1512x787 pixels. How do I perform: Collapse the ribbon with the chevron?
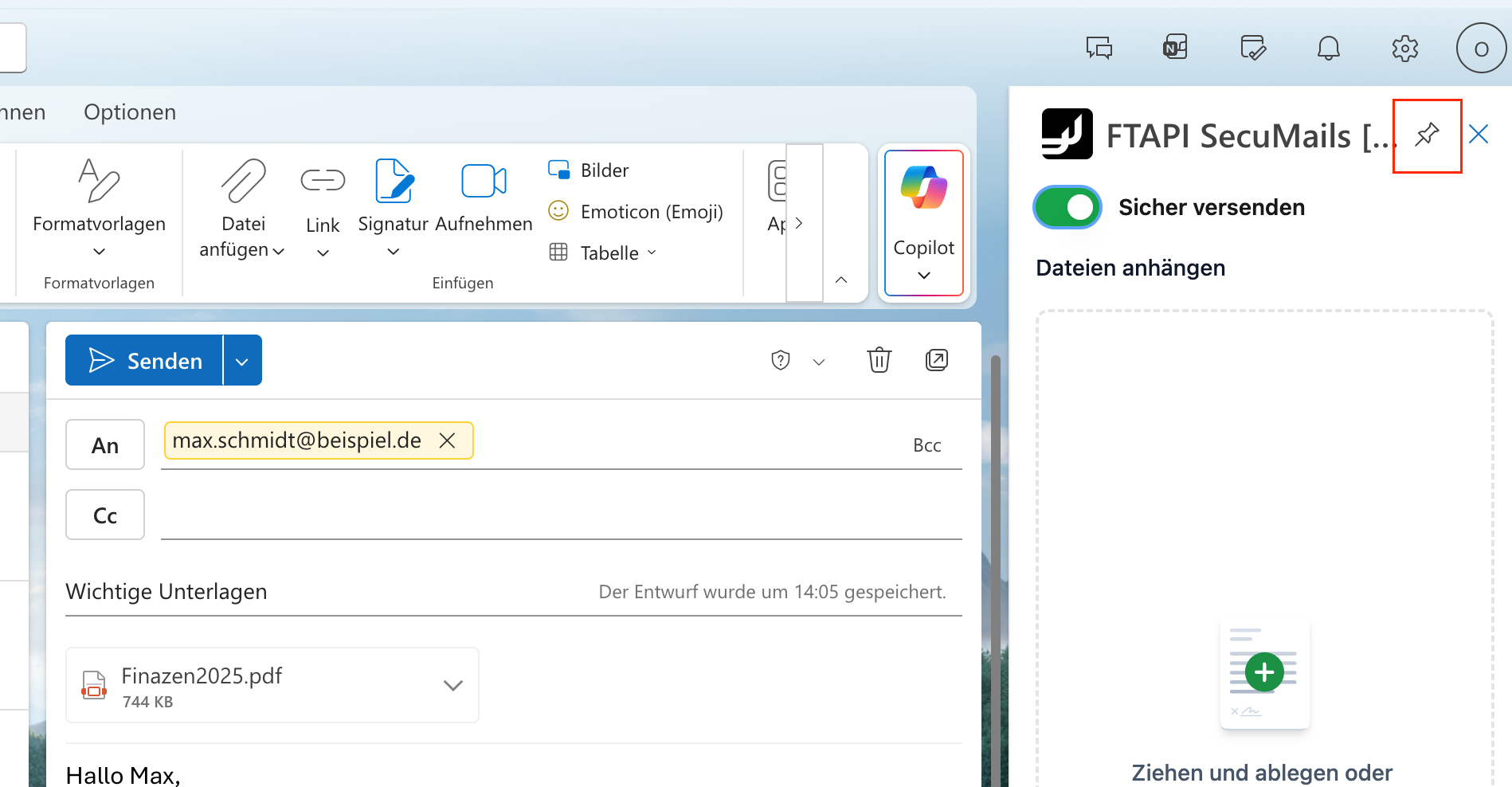(x=841, y=280)
